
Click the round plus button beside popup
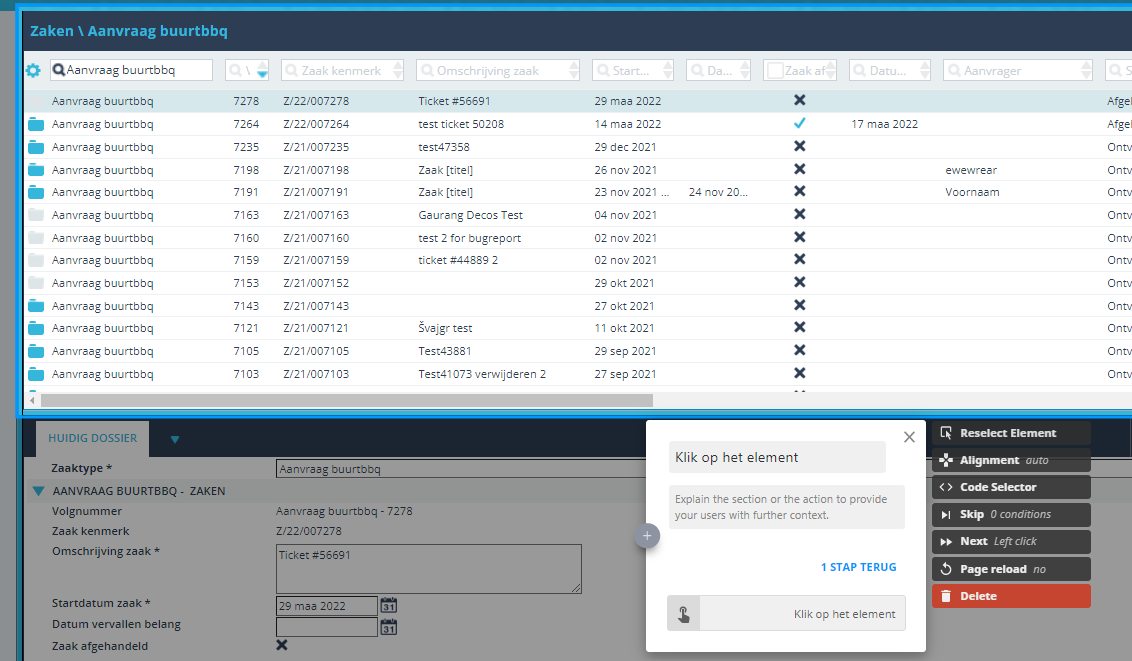point(646,536)
